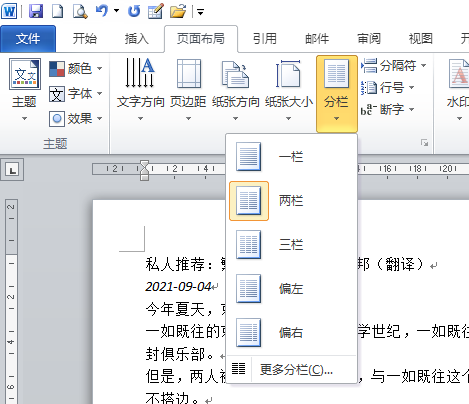
Task: Choose 两栏 two column layout
Action: coord(291,201)
